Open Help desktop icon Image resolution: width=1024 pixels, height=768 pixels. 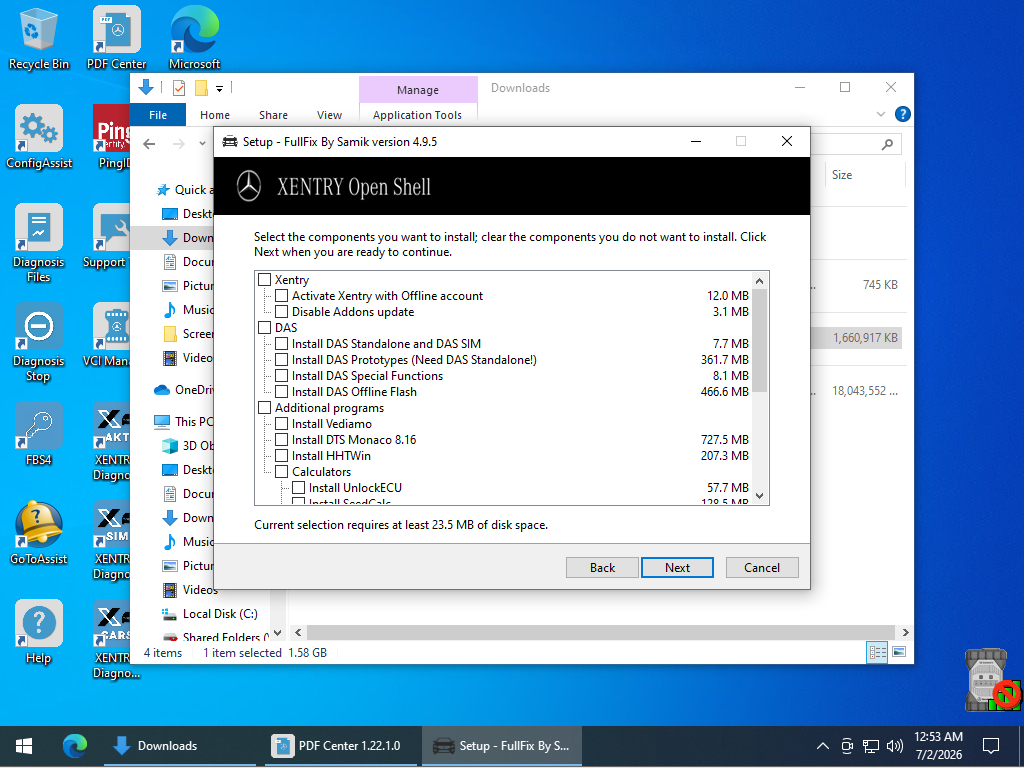pyautogui.click(x=39, y=632)
